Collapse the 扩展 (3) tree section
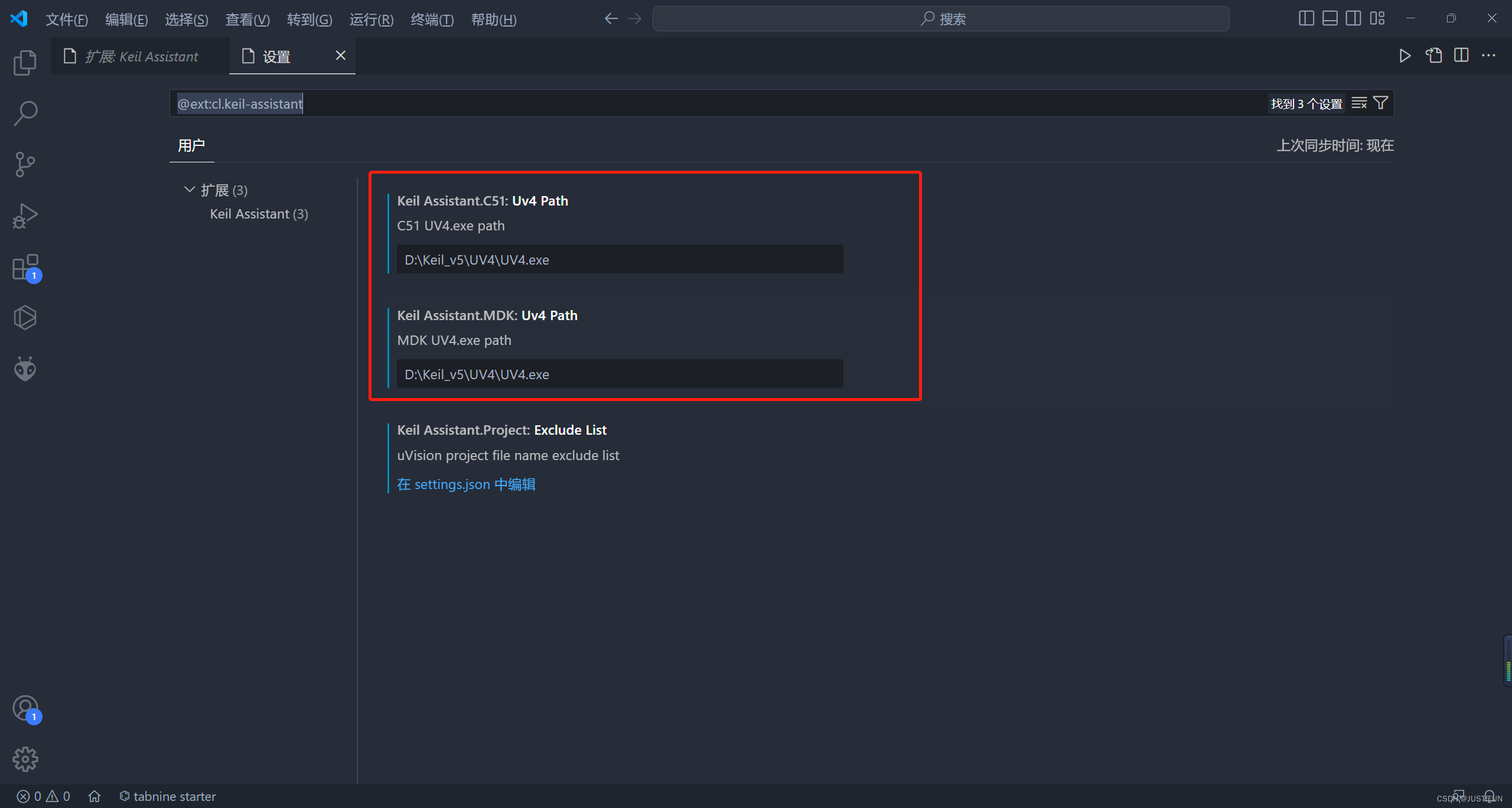The width and height of the screenshot is (1512, 808). pos(189,190)
